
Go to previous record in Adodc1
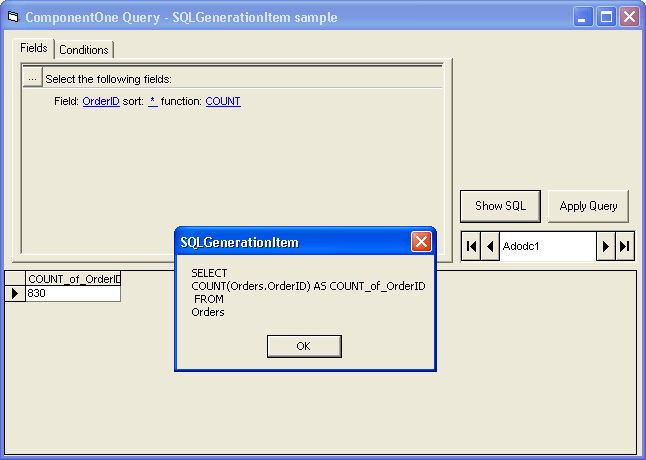tap(490, 246)
